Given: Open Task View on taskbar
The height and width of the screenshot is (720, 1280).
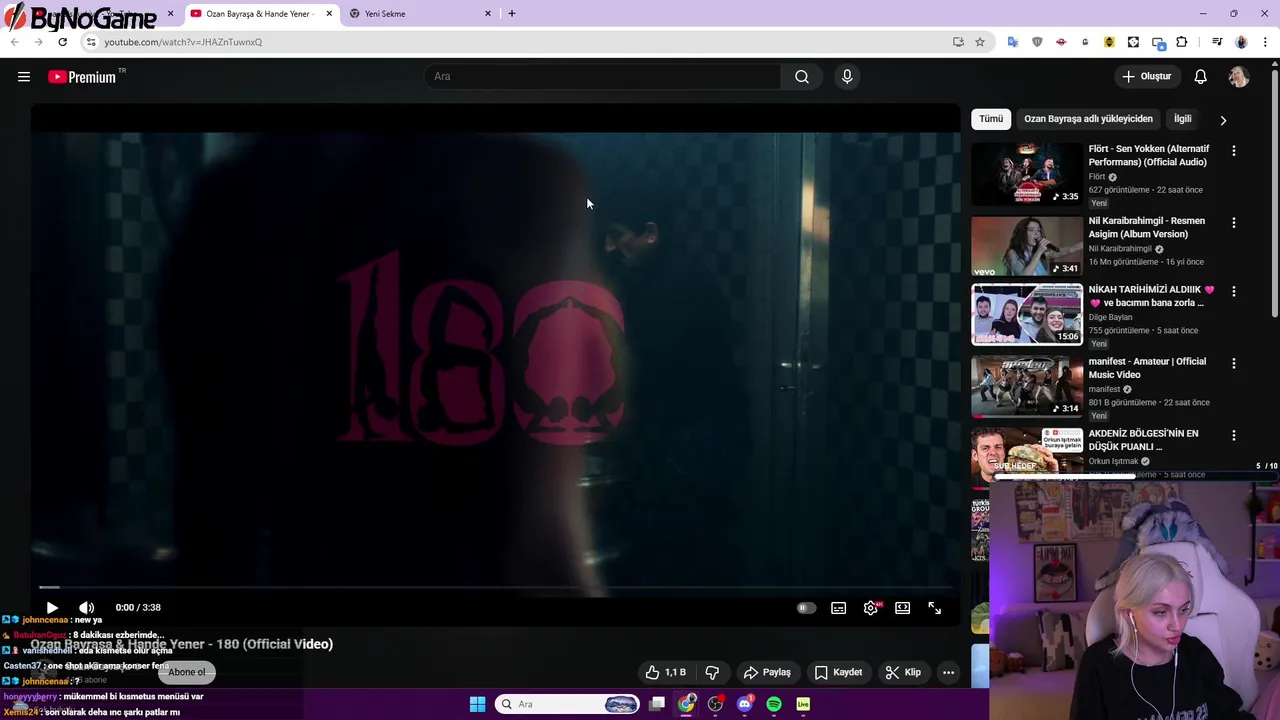Looking at the screenshot, I should tap(657, 705).
